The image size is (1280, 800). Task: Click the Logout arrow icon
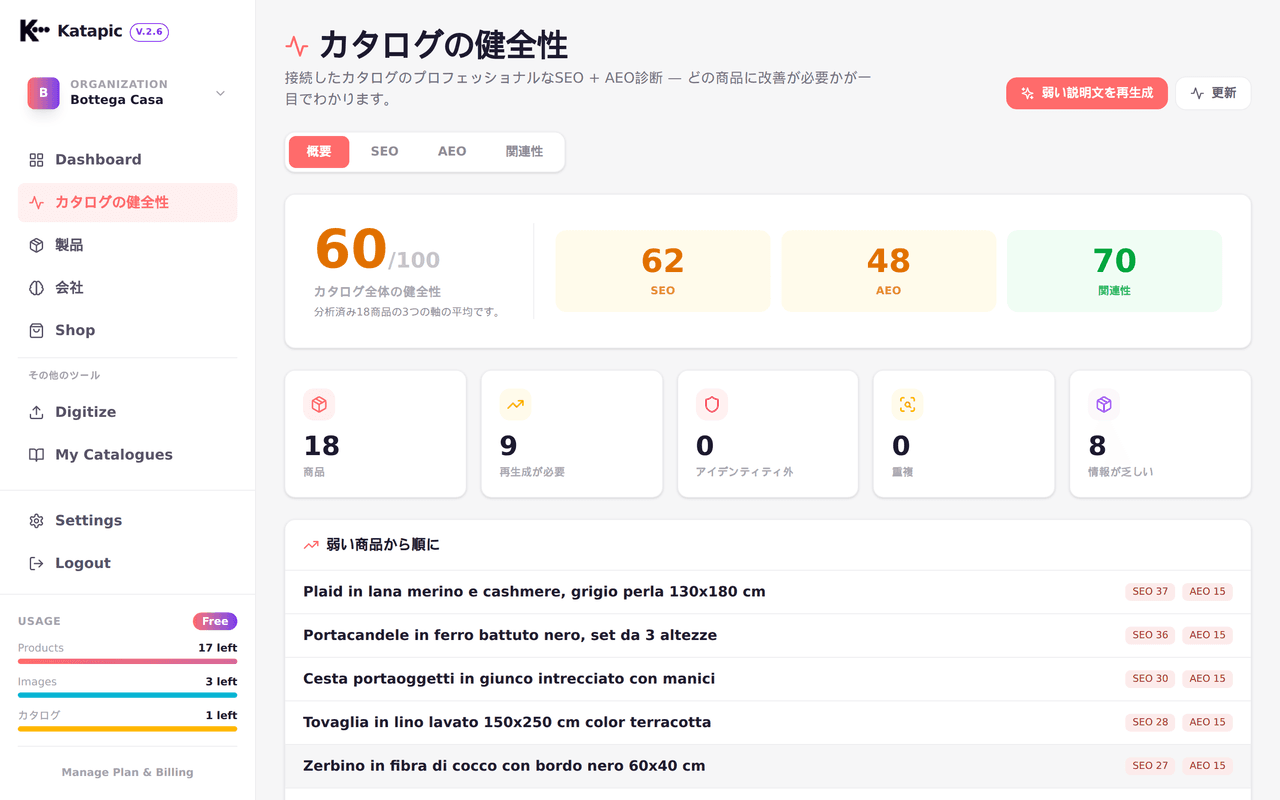pyautogui.click(x=36, y=564)
